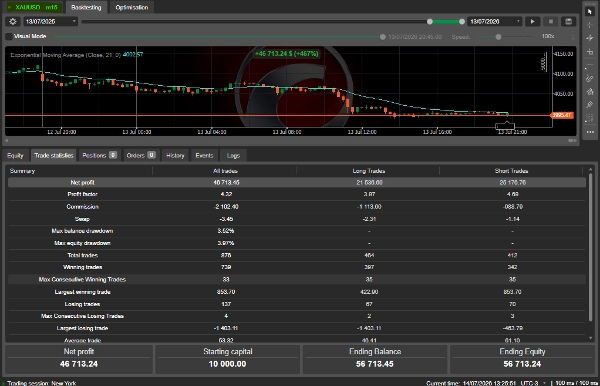
Task: Click the latency indicator in status bar
Action: pyautogui.click(x=576, y=383)
